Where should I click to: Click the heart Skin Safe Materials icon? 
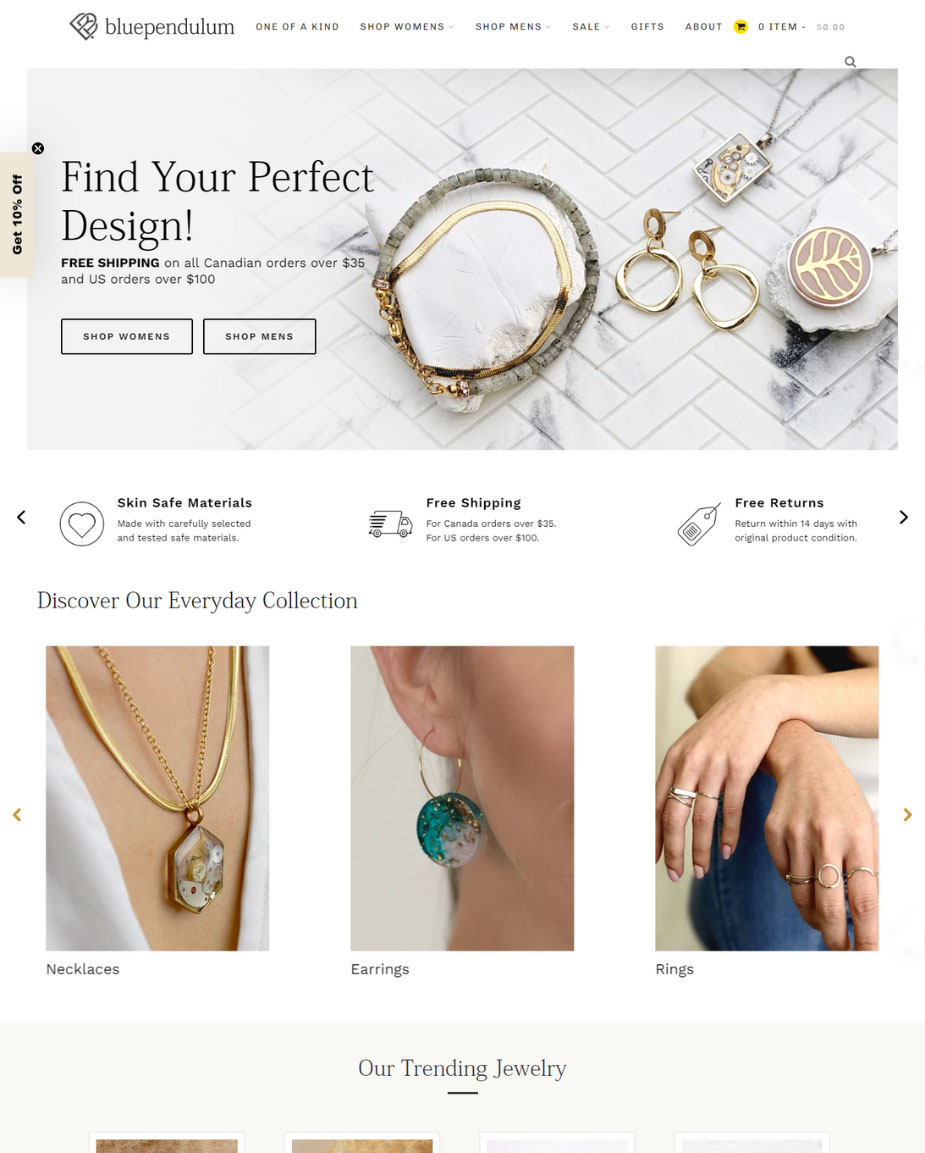click(x=82, y=524)
